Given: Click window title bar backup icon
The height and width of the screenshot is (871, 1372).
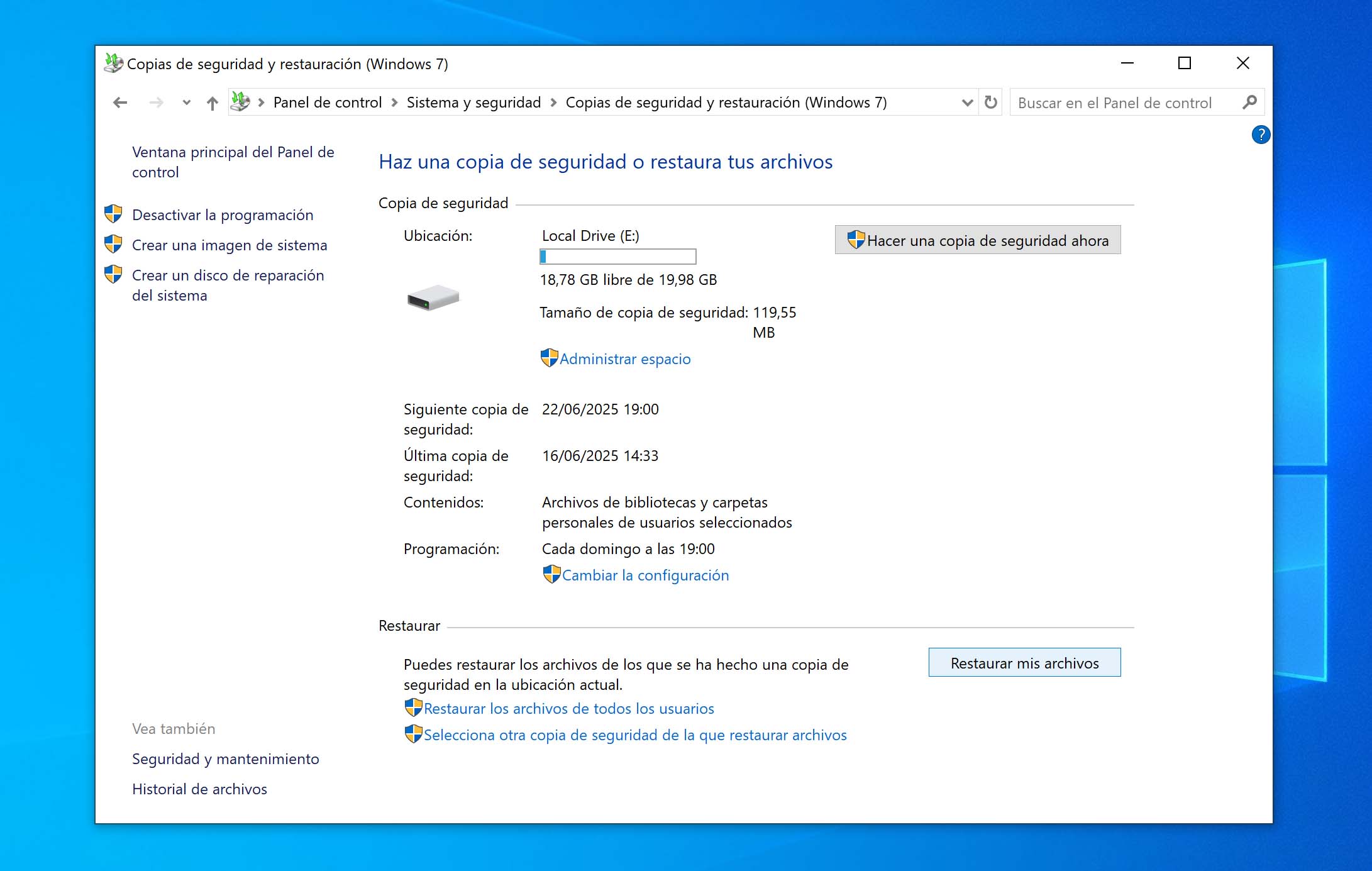Looking at the screenshot, I should point(114,63).
